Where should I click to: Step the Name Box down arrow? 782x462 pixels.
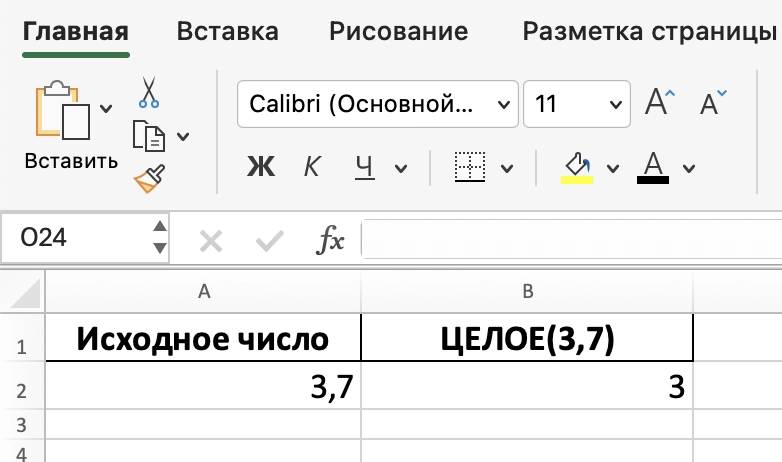tap(160, 248)
